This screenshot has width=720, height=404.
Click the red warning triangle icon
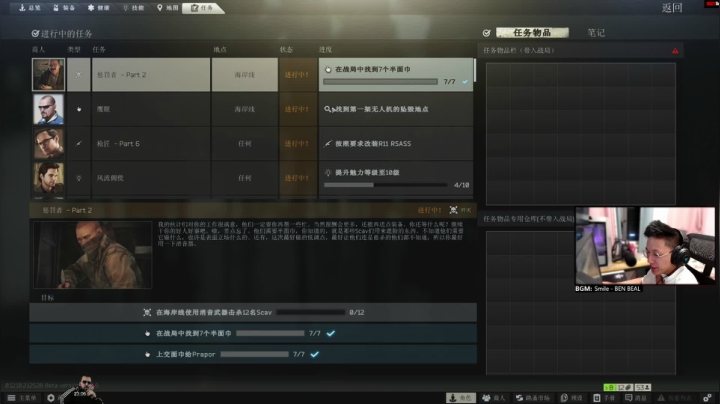[675, 51]
